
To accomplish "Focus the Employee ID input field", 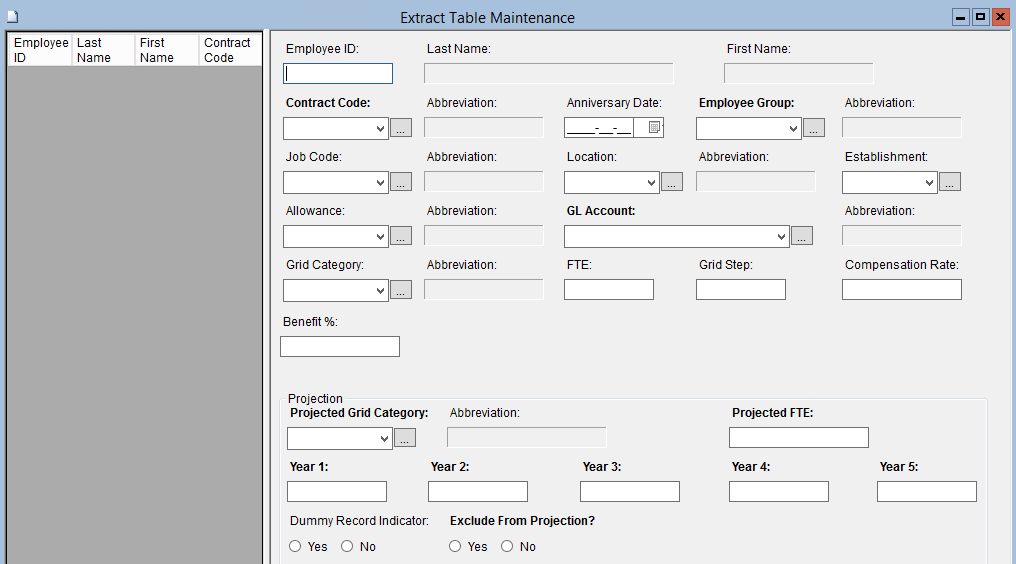I will (x=338, y=73).
